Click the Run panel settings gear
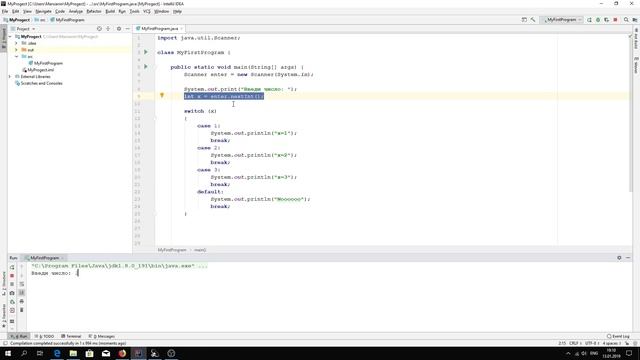 point(619,258)
